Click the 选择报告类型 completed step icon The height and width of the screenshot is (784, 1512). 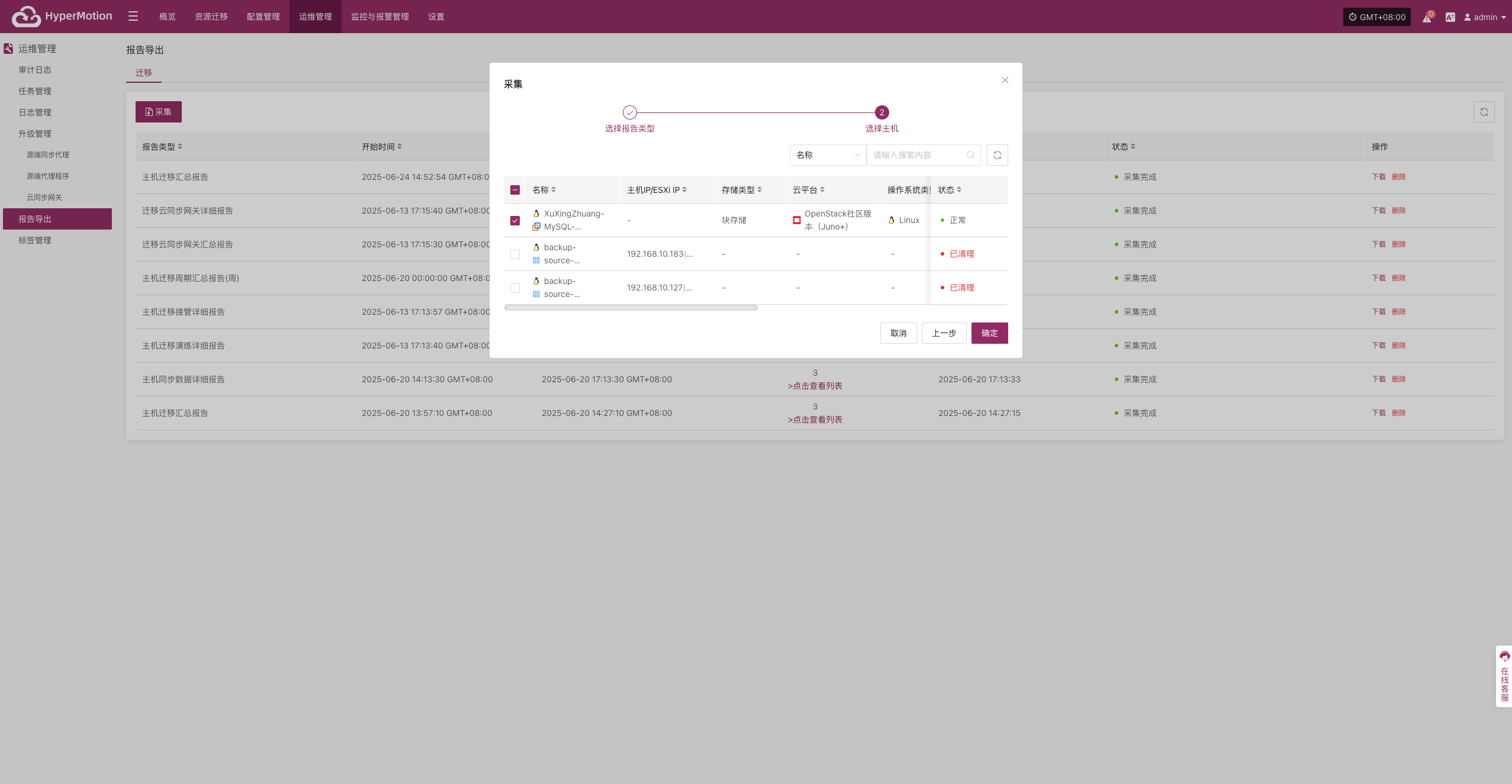pos(630,112)
